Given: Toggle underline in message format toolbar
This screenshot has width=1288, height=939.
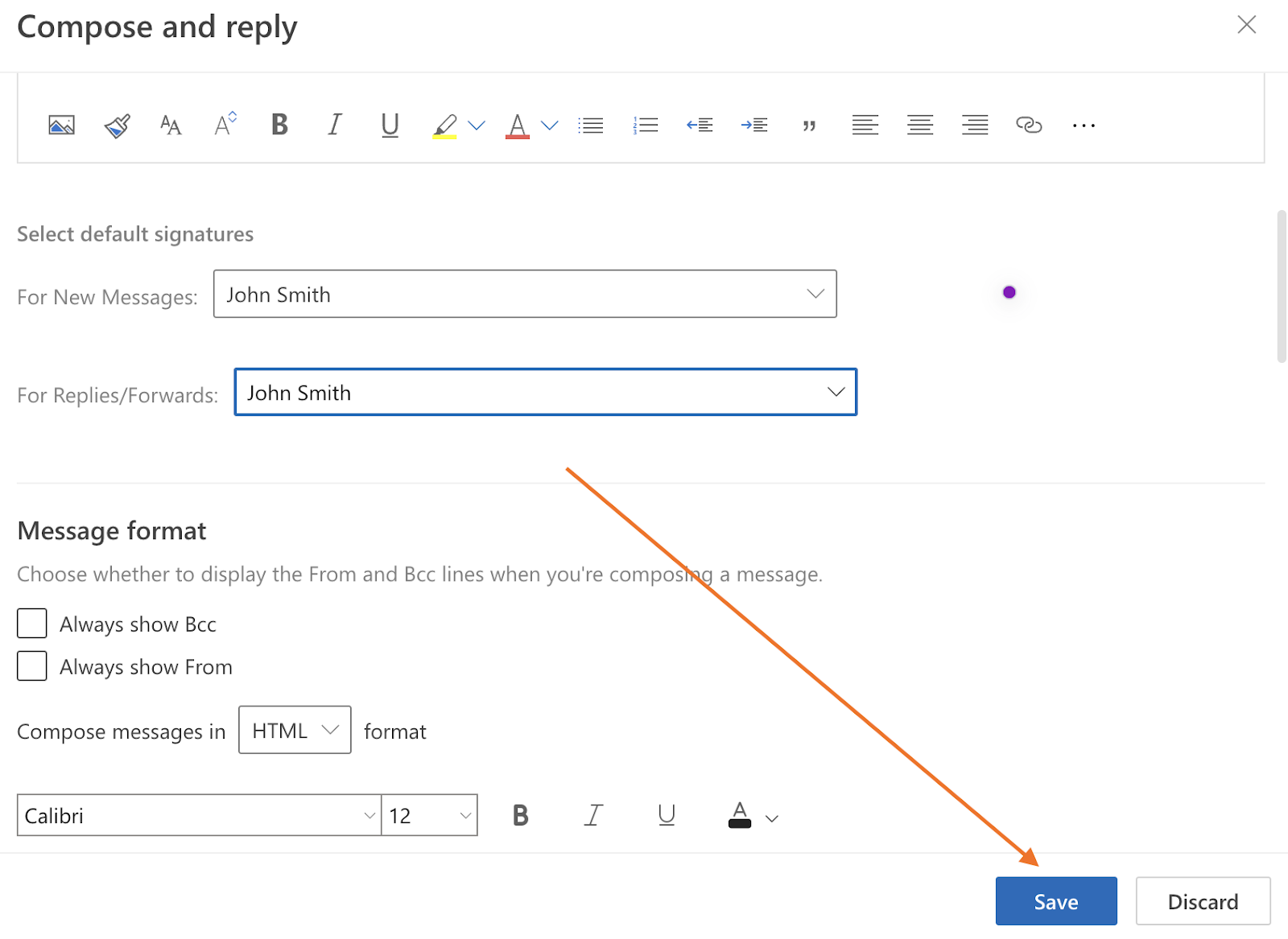Looking at the screenshot, I should pyautogui.click(x=667, y=816).
